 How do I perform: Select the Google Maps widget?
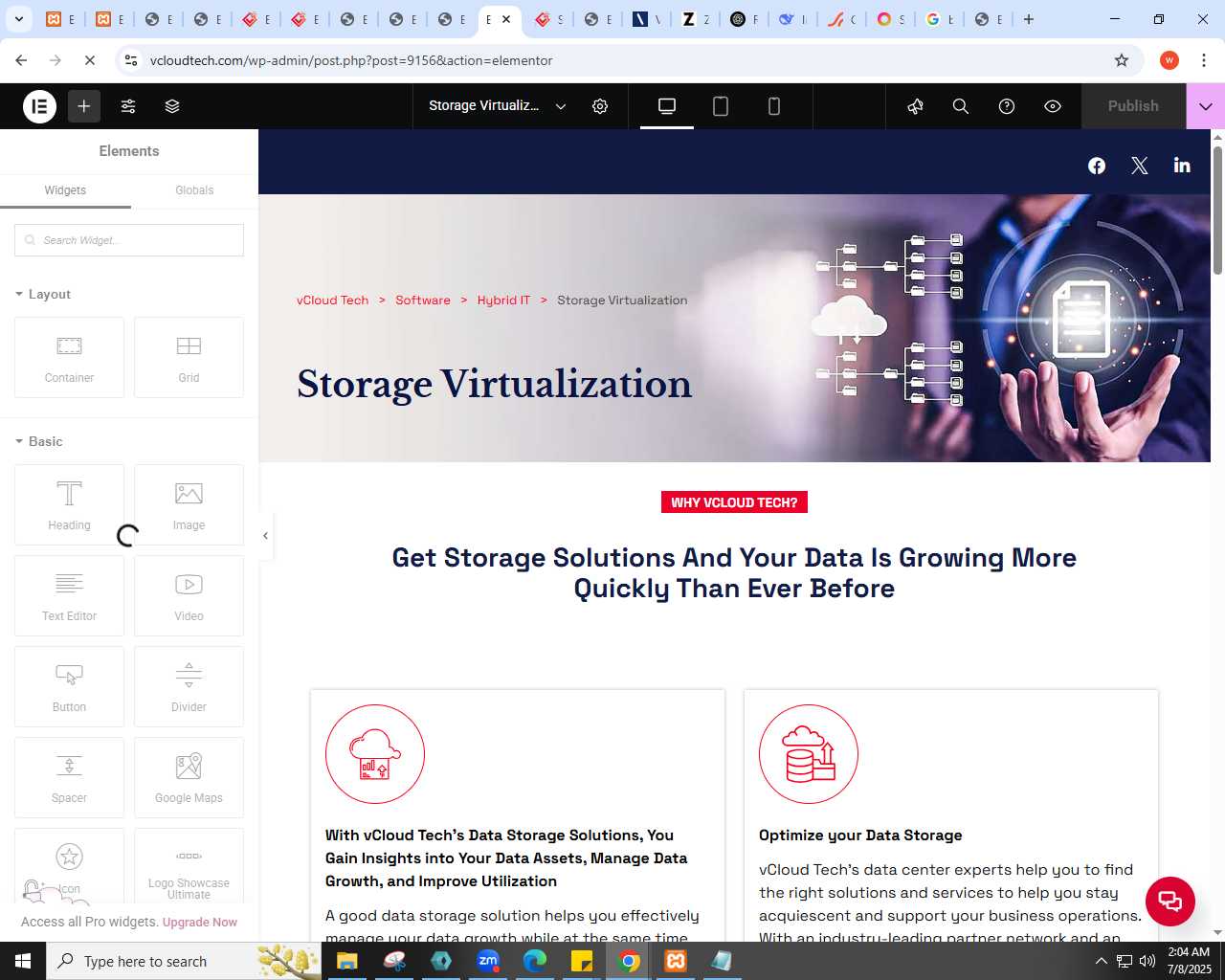pos(189,777)
